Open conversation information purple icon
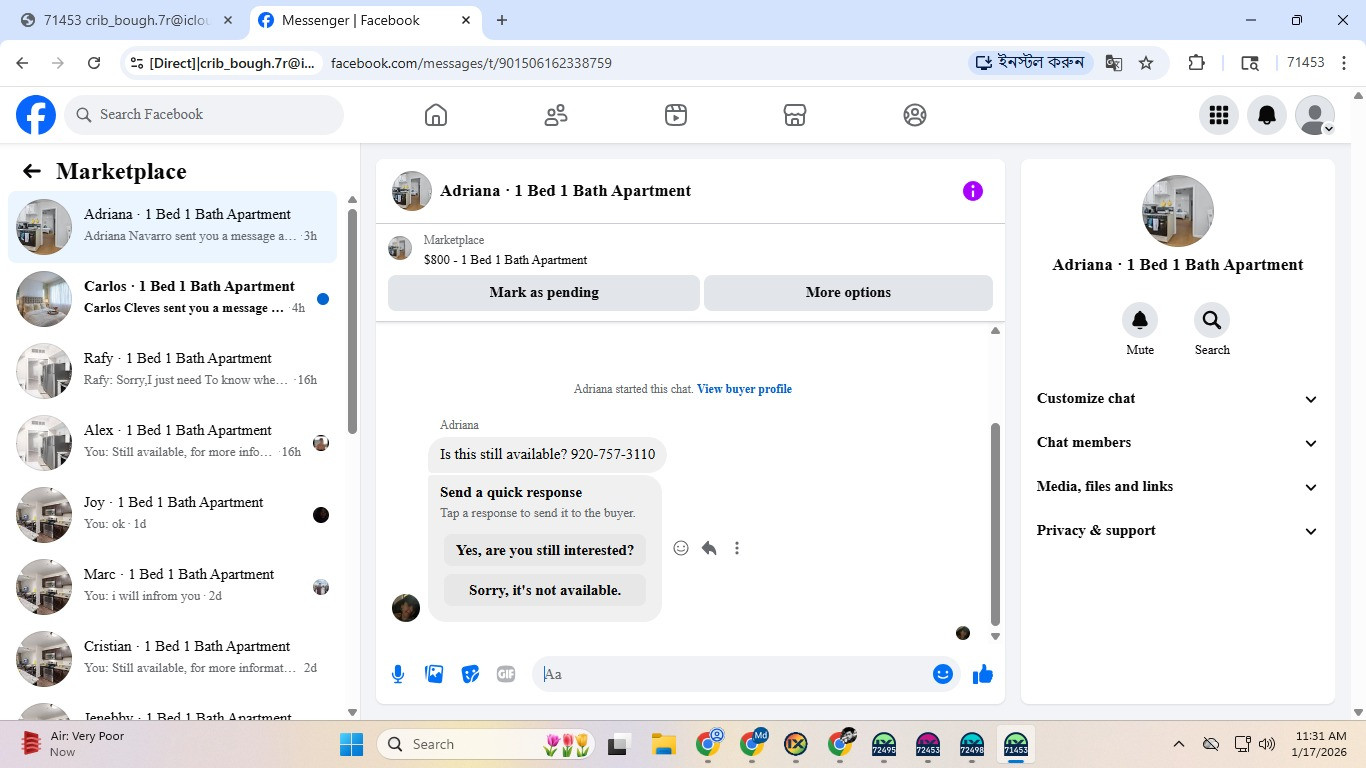 click(x=973, y=191)
